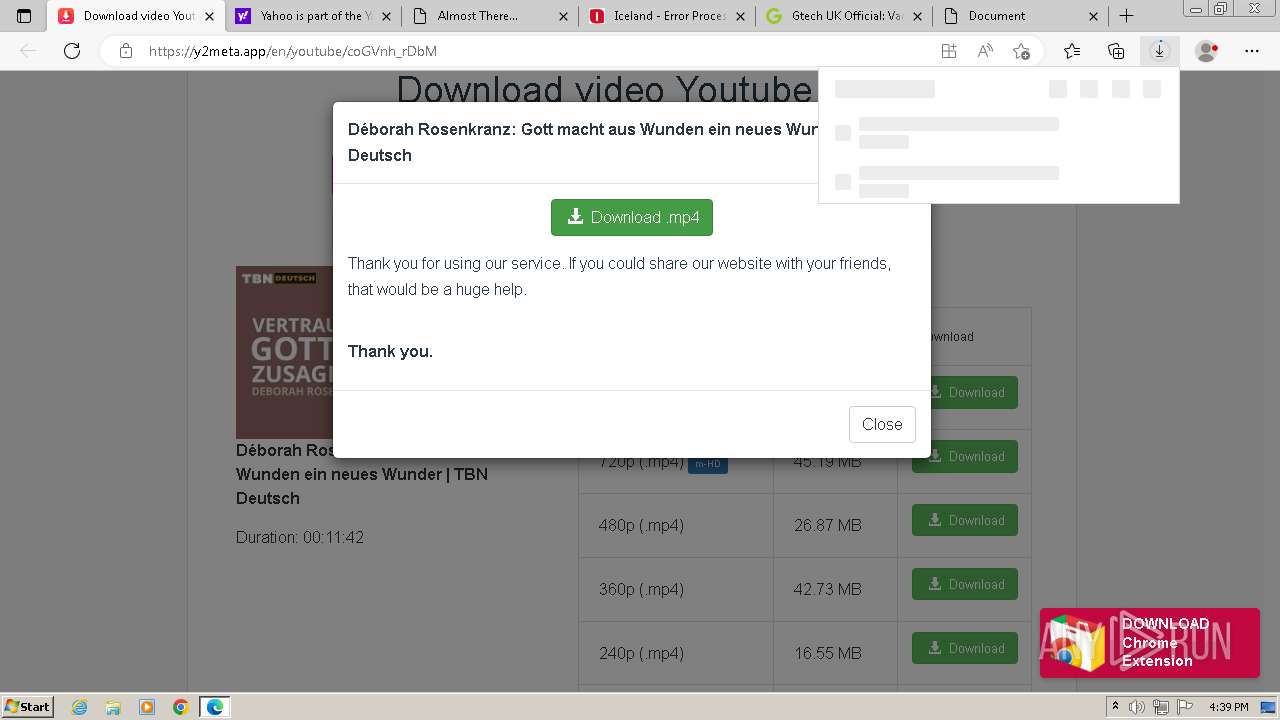
Task: Open the profile avatar icon
Action: click(1207, 51)
